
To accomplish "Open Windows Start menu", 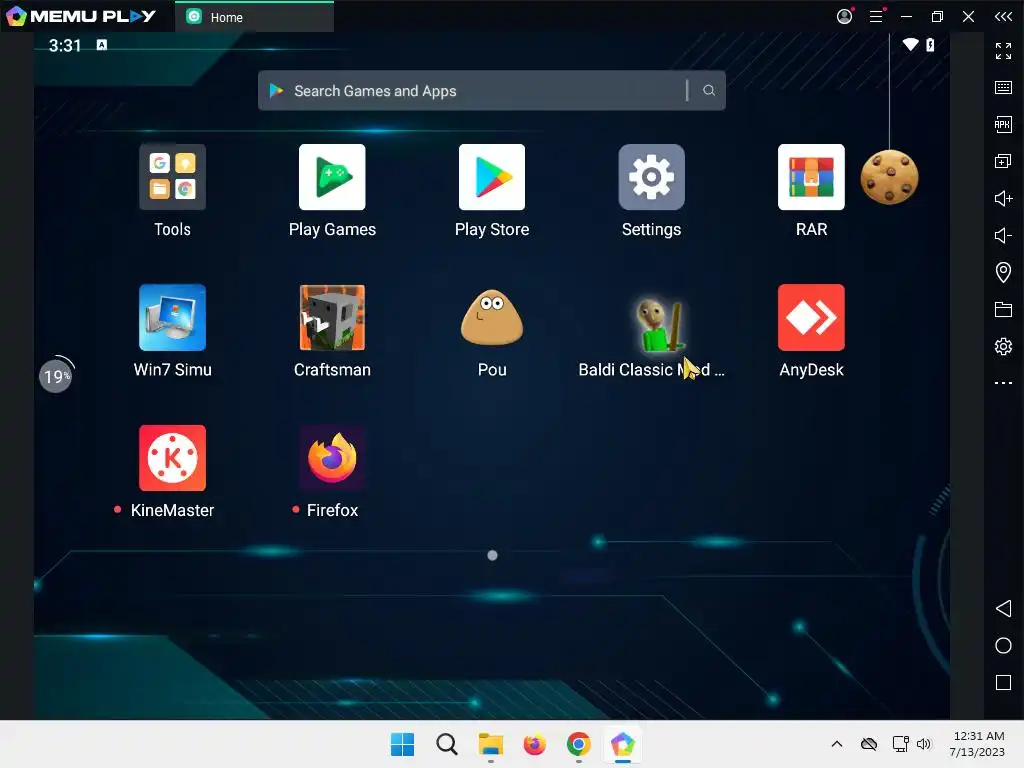I will click(x=402, y=744).
